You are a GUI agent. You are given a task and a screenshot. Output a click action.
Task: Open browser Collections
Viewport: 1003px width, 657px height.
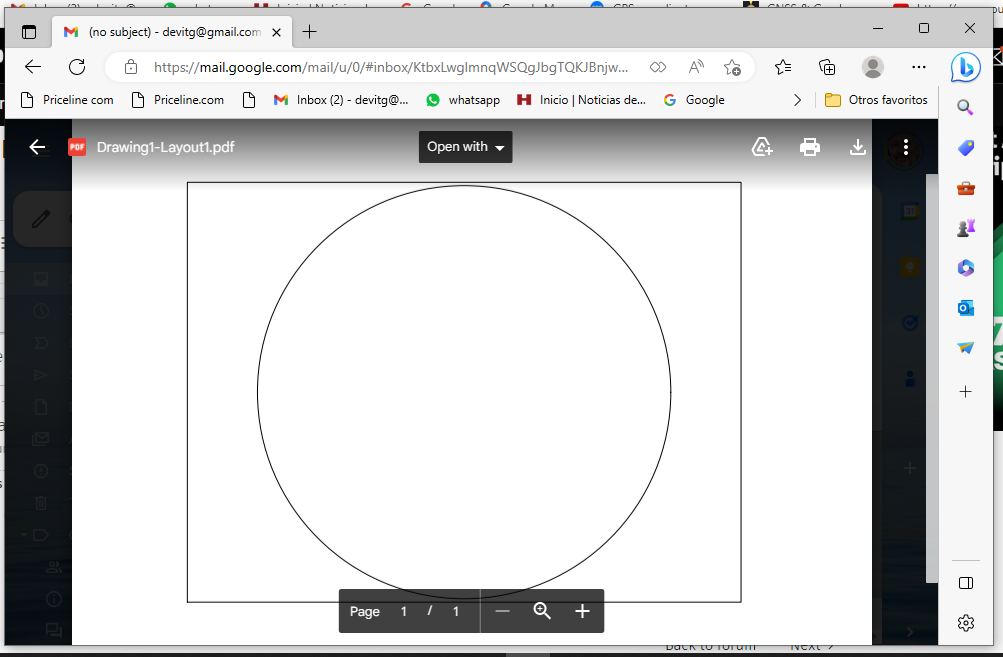pos(826,66)
